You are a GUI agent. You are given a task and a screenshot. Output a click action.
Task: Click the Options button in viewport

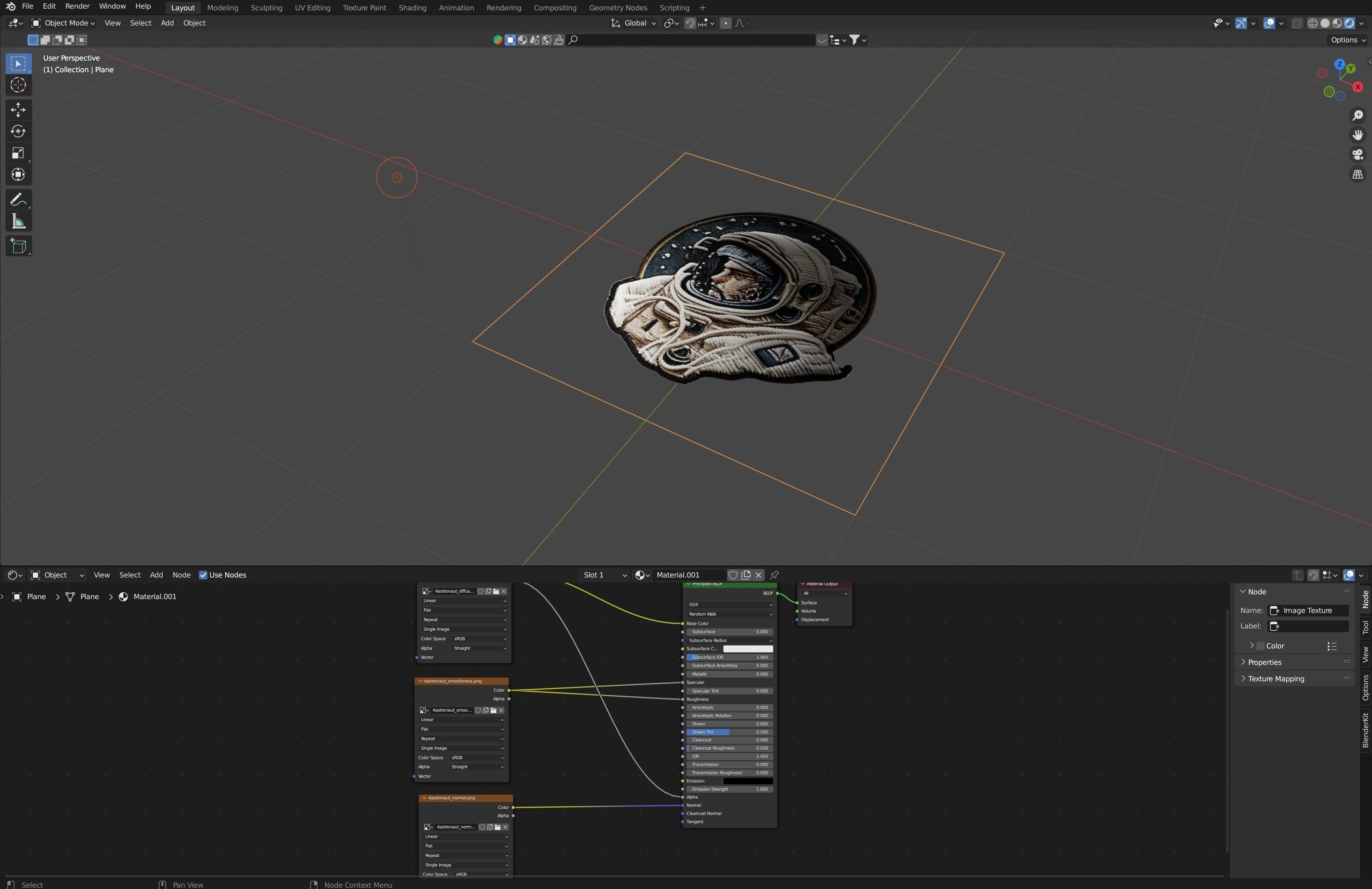click(x=1347, y=40)
